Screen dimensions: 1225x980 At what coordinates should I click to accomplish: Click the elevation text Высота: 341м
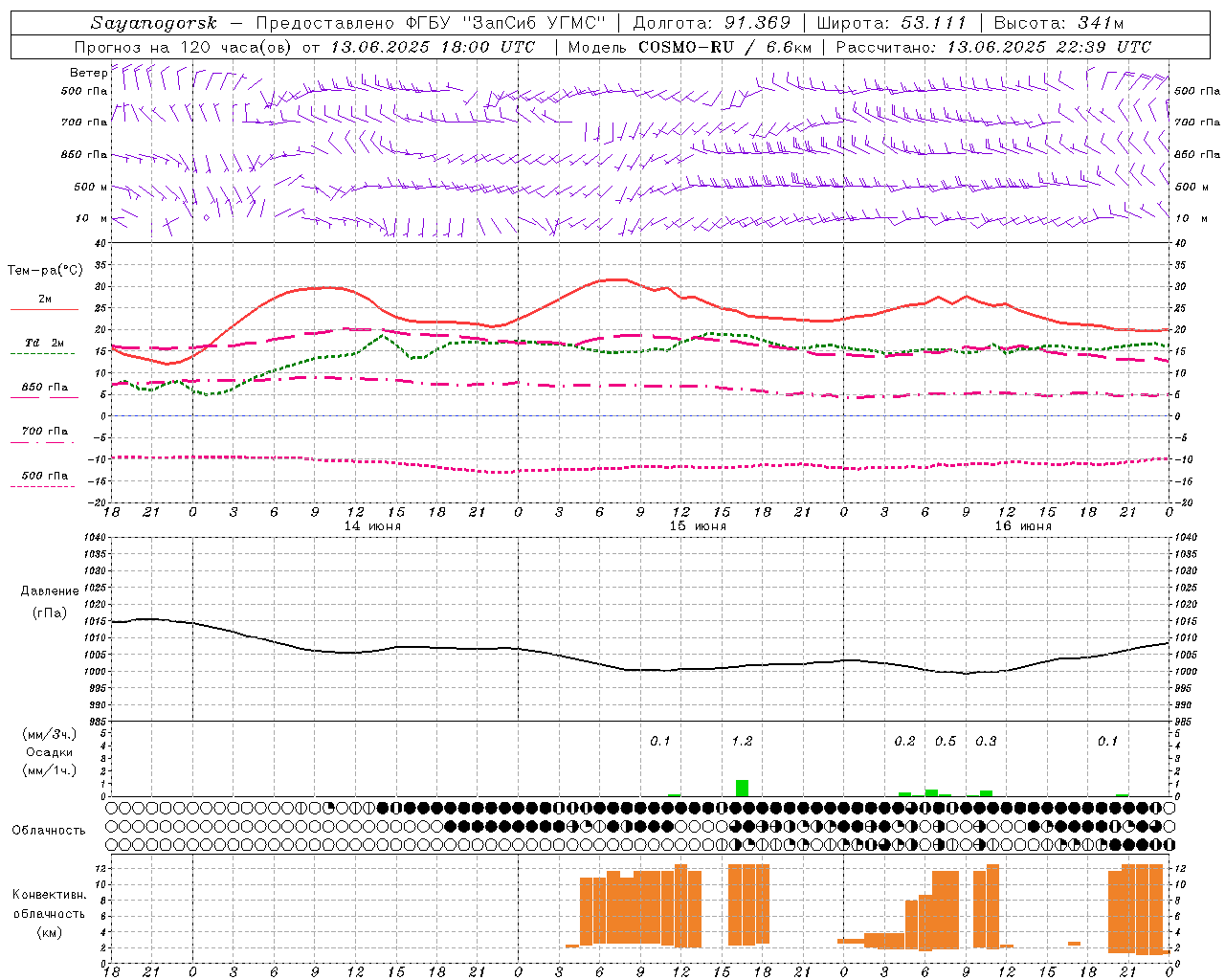1058,23
